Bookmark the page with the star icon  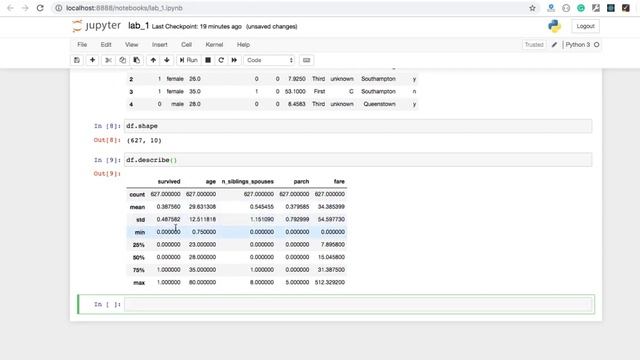(x=532, y=8)
